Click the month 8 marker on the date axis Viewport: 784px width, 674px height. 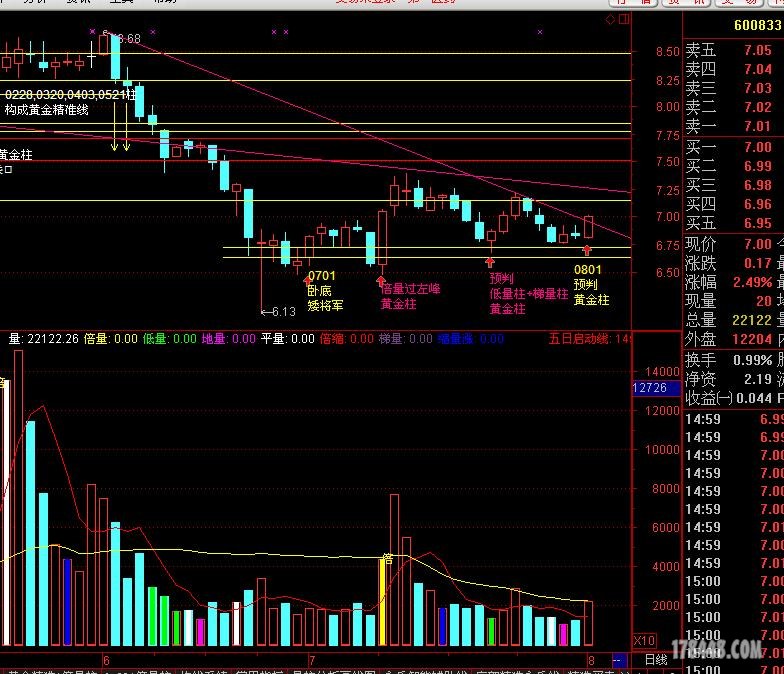pyautogui.click(x=591, y=660)
